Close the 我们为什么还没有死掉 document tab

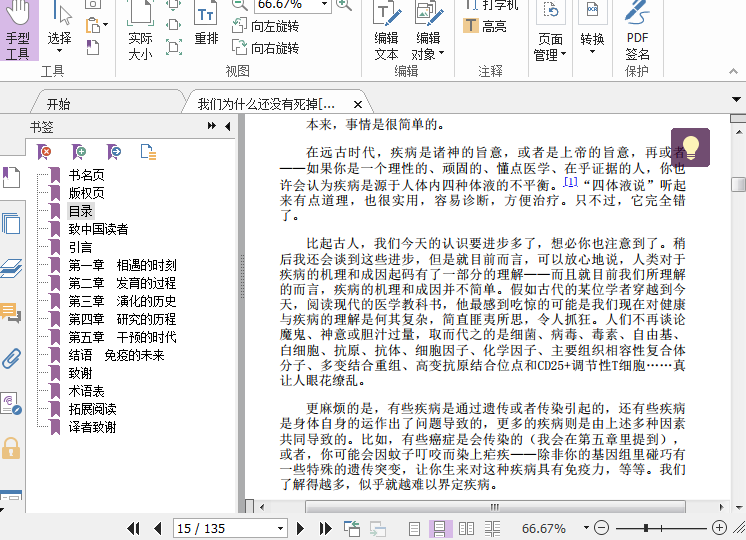(358, 104)
